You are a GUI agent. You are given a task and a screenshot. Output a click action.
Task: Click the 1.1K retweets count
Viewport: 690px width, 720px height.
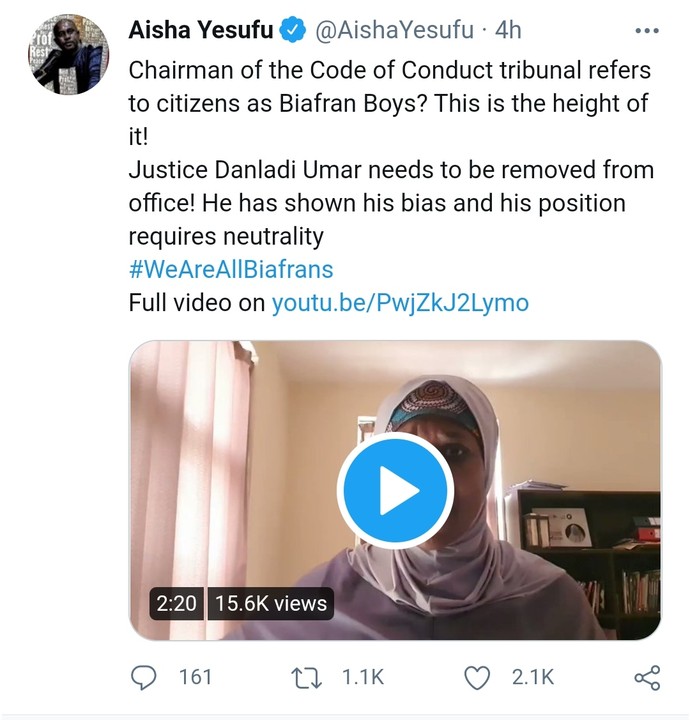pyautogui.click(x=362, y=677)
